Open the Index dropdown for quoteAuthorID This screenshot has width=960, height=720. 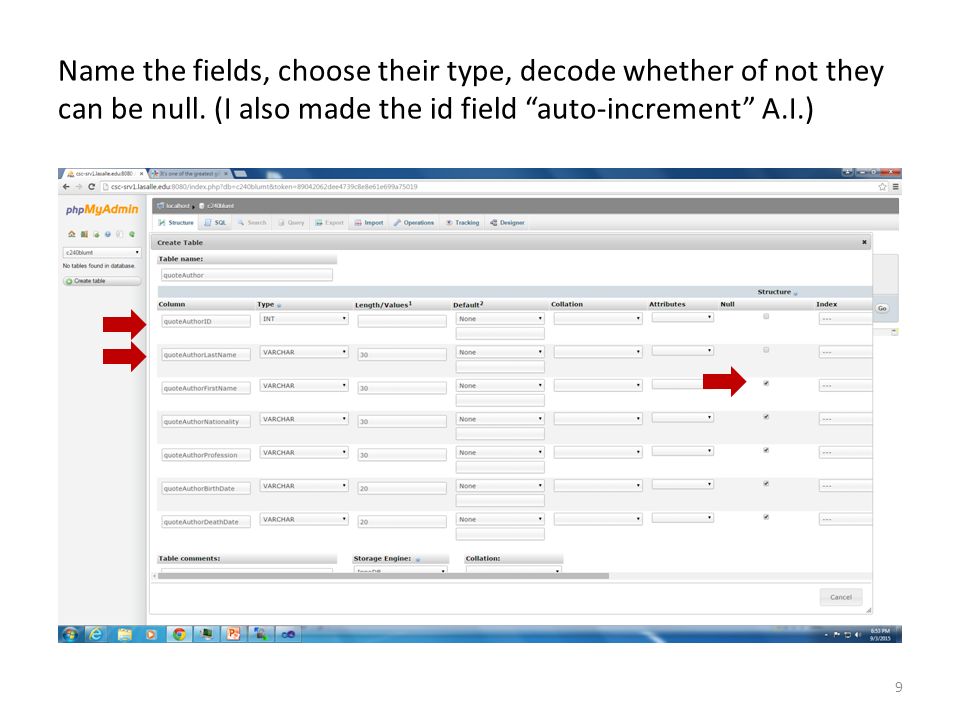tap(846, 319)
